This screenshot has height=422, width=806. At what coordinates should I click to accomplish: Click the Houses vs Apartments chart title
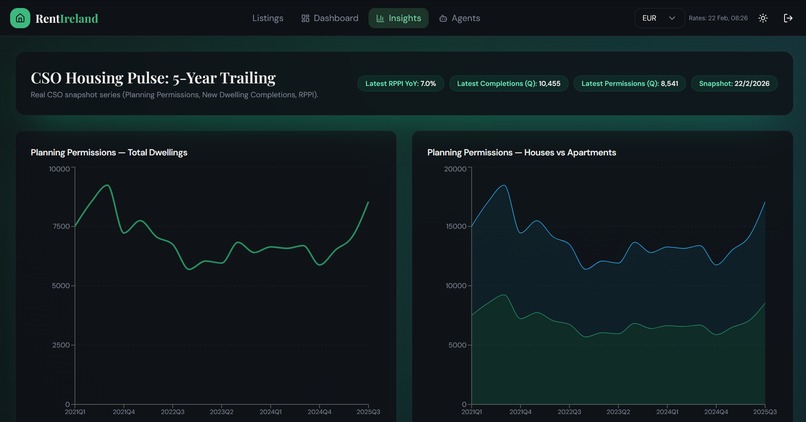[x=522, y=153]
